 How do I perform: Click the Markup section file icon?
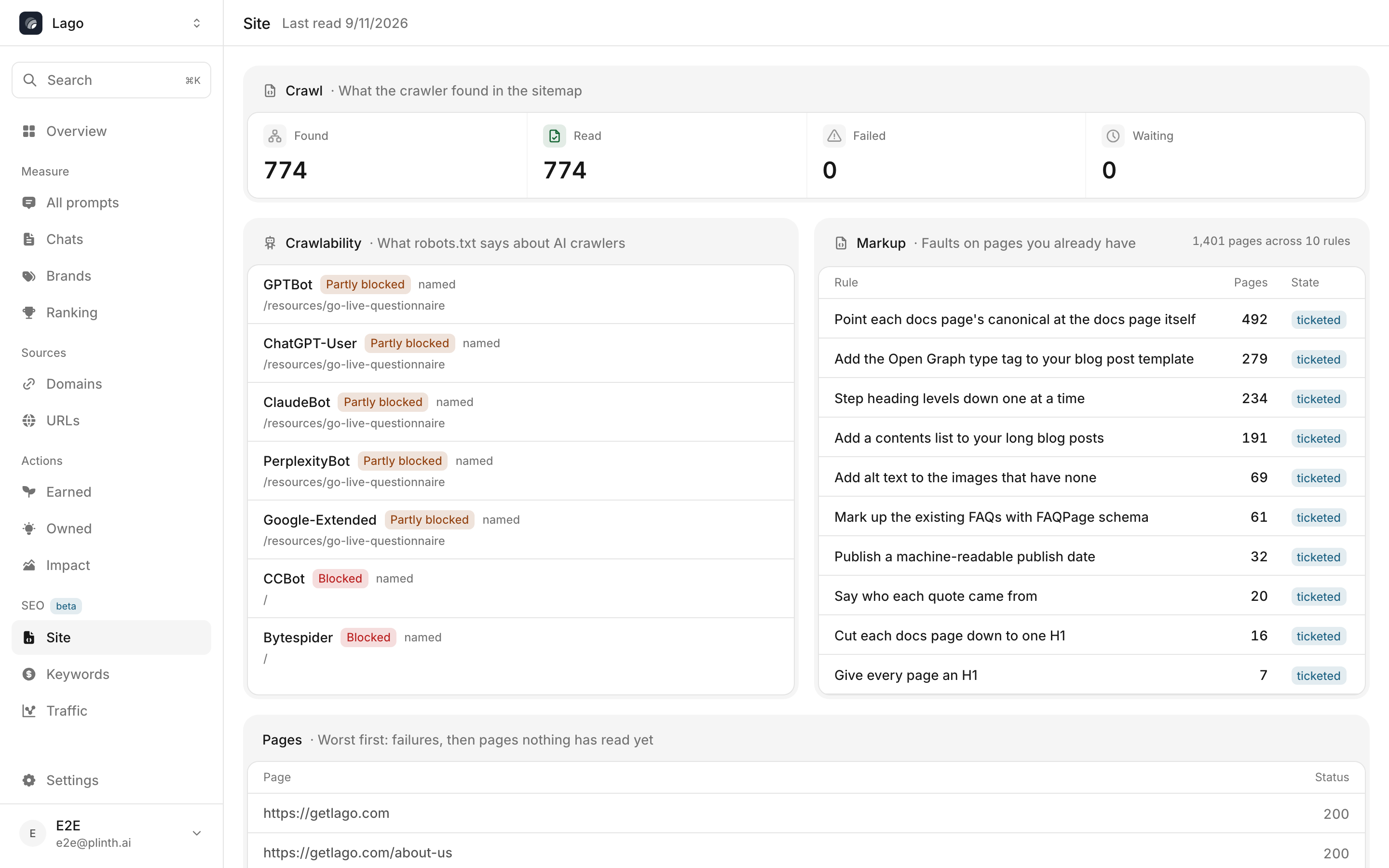click(x=841, y=244)
